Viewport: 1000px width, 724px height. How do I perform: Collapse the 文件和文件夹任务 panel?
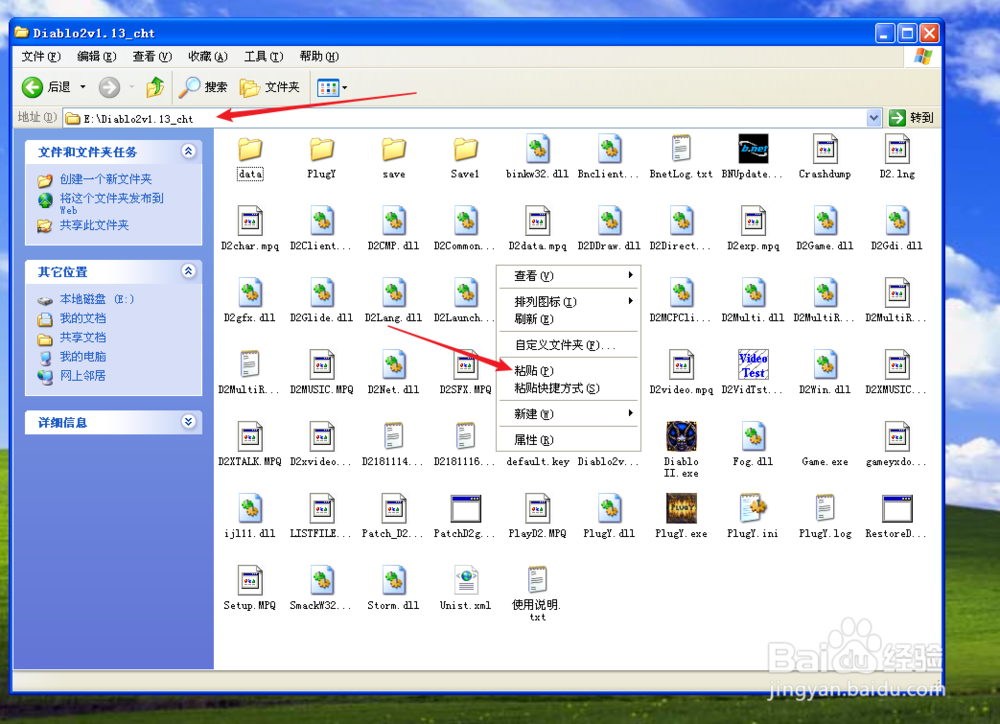[188, 151]
